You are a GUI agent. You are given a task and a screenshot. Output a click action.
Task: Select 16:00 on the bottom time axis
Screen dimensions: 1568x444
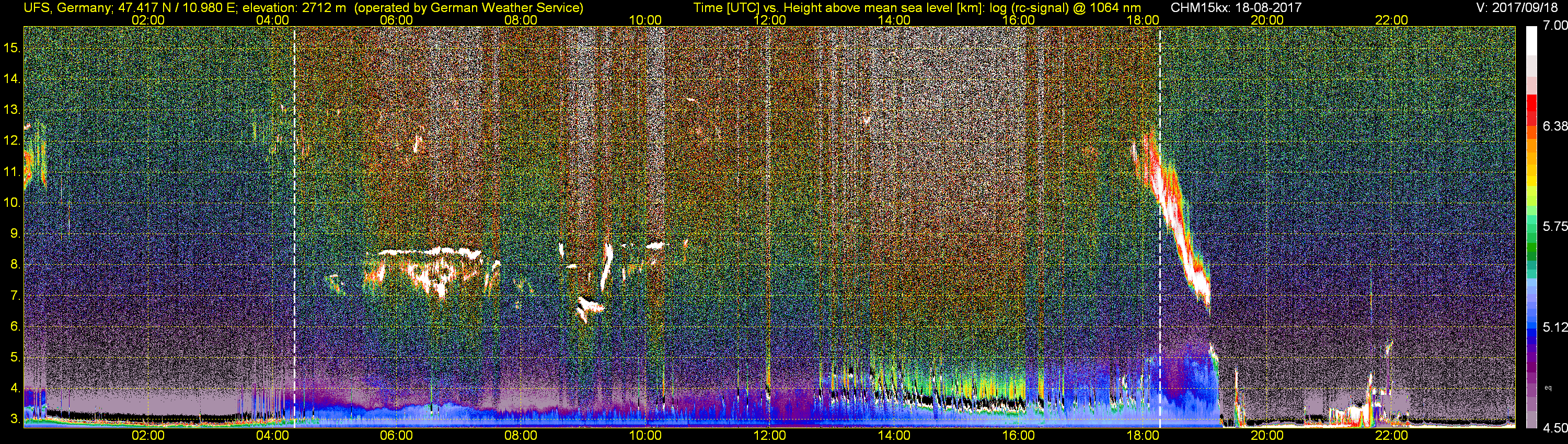(x=1018, y=436)
